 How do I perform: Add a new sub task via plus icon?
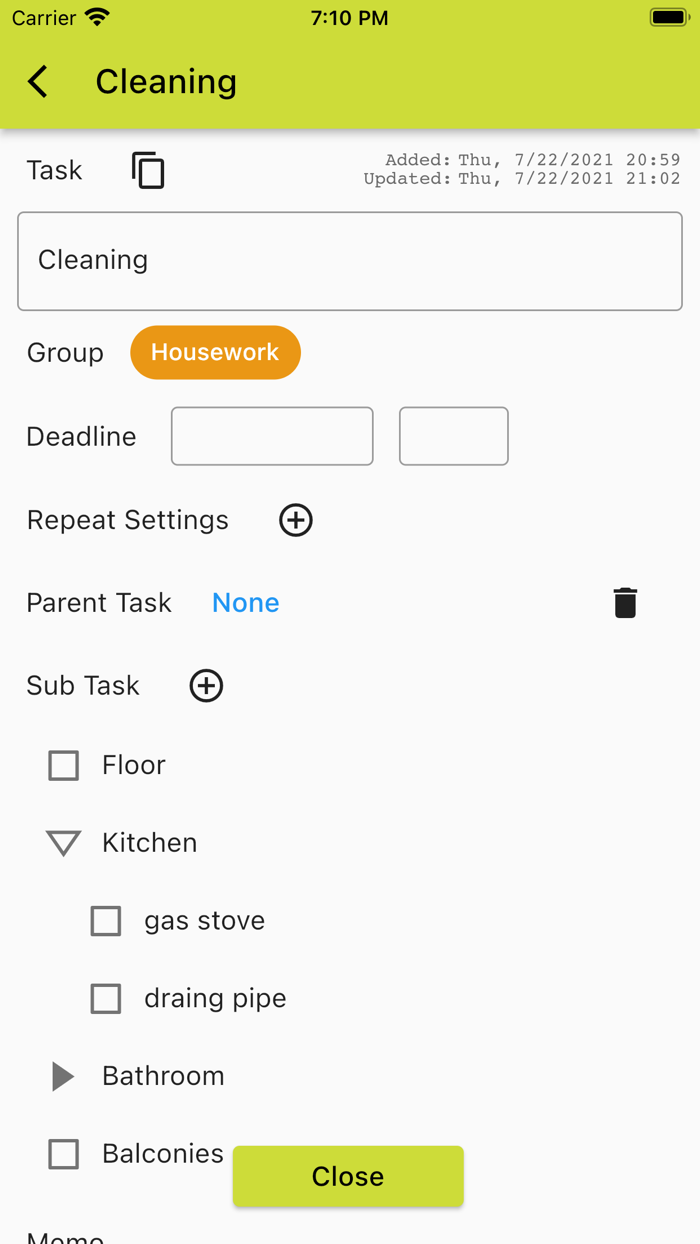(206, 686)
